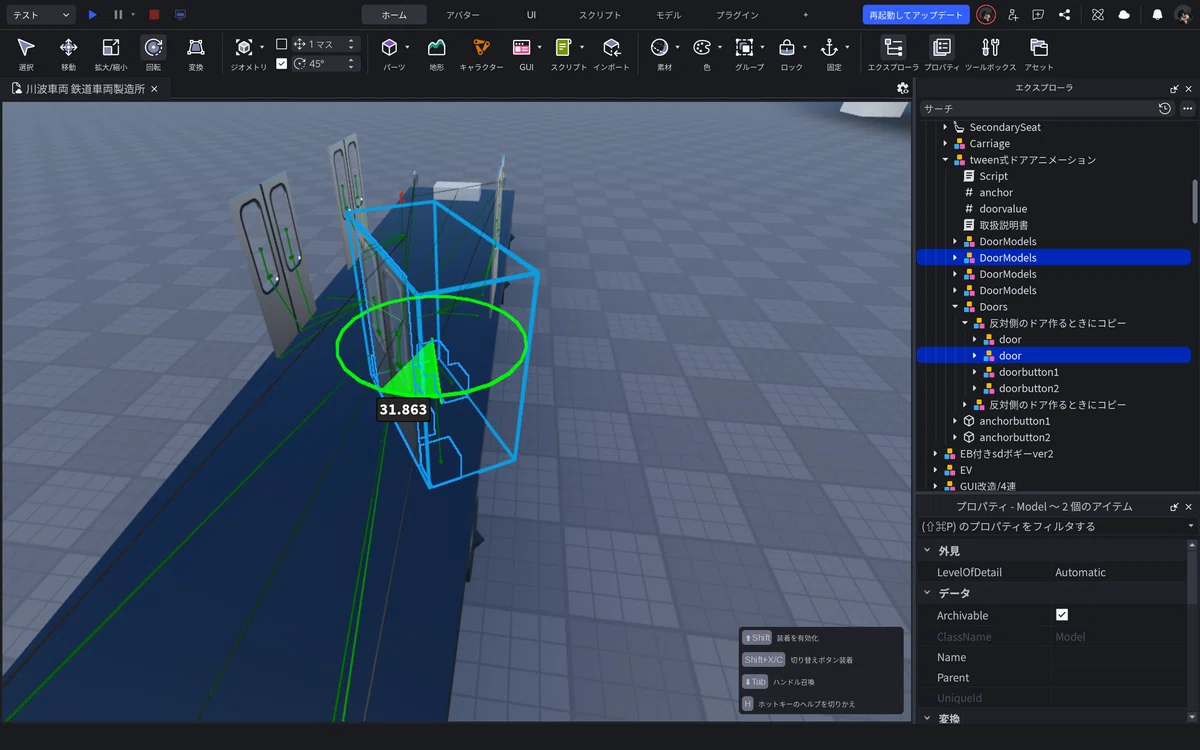Expand the EB付きsdボギーver2 tree node
Screen dimensions: 1200x750
[x=935, y=454]
